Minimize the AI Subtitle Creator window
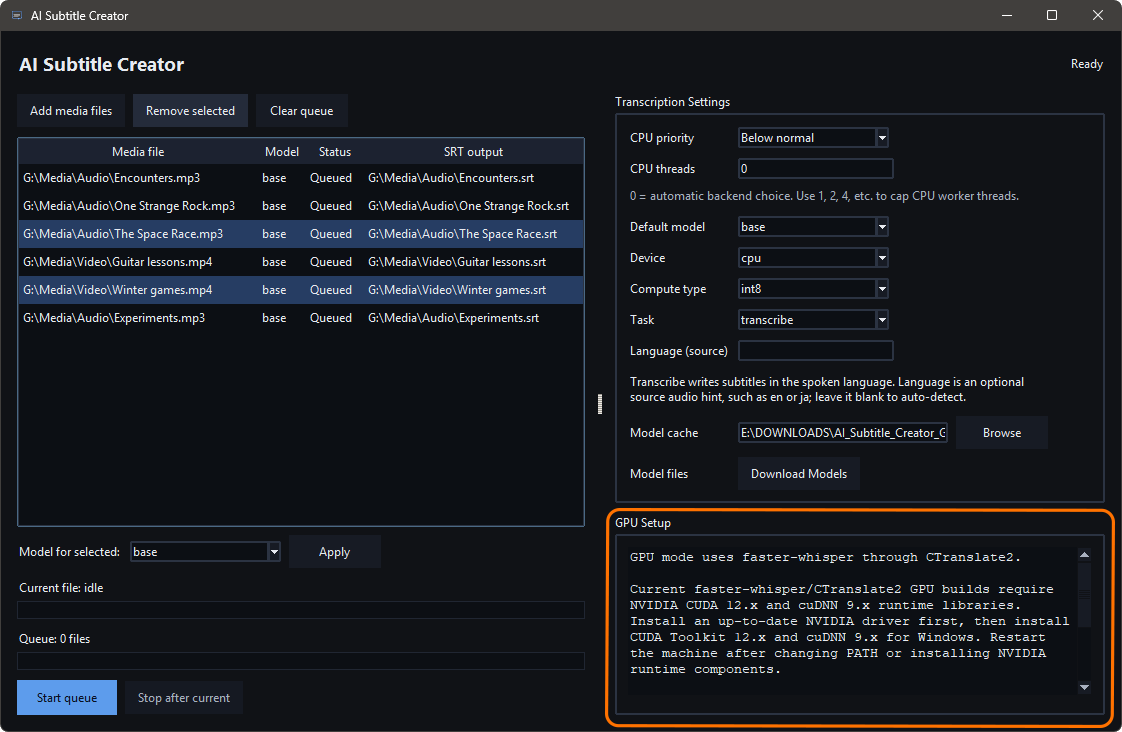 click(1007, 15)
